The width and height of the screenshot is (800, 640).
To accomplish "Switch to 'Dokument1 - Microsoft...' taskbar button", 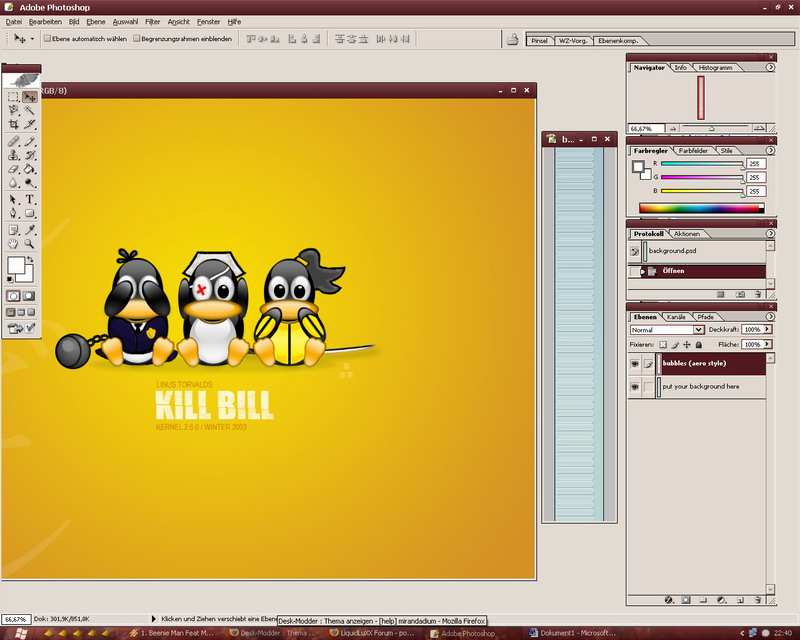I will pyautogui.click(x=573, y=633).
